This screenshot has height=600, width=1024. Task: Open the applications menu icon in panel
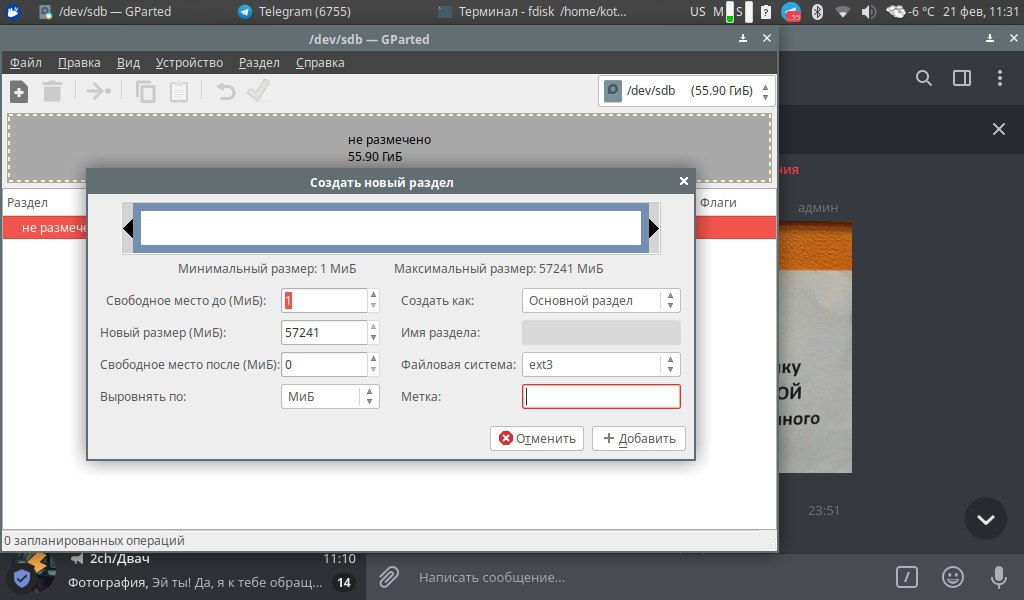pyautogui.click(x=12, y=11)
